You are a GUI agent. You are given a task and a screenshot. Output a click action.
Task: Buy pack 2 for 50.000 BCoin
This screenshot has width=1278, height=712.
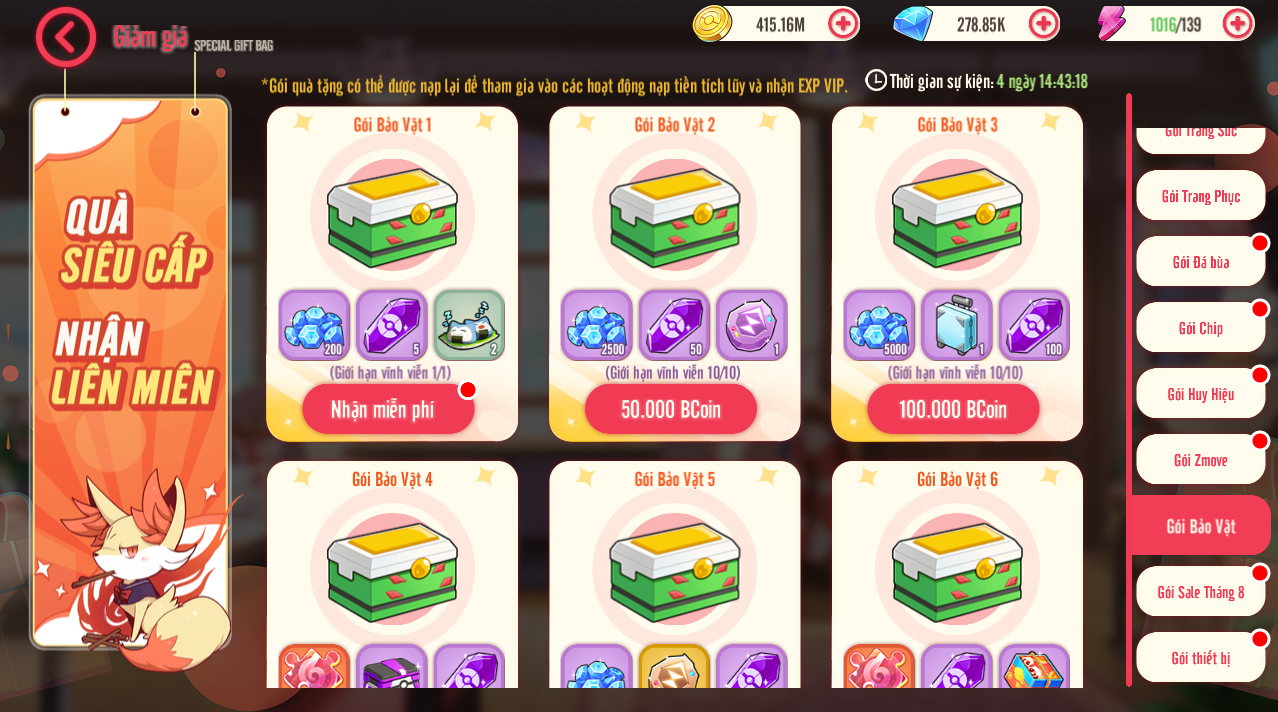pos(671,409)
